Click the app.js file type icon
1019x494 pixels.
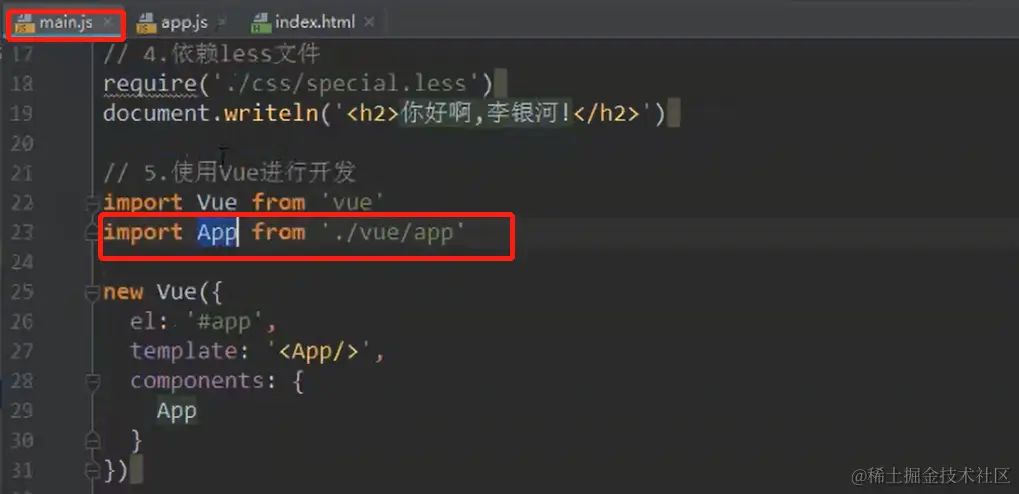click(x=147, y=23)
